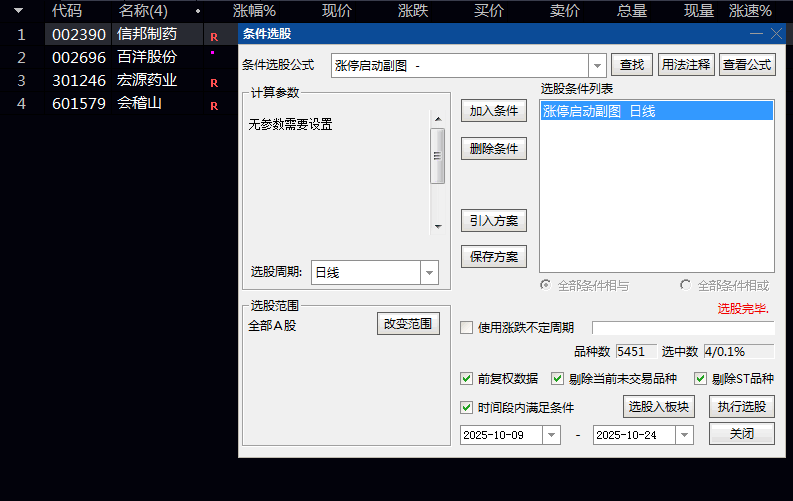This screenshot has height=501, width=793.
Task: Open the 条件选股公式 dropdown arrow
Action: (x=597, y=66)
